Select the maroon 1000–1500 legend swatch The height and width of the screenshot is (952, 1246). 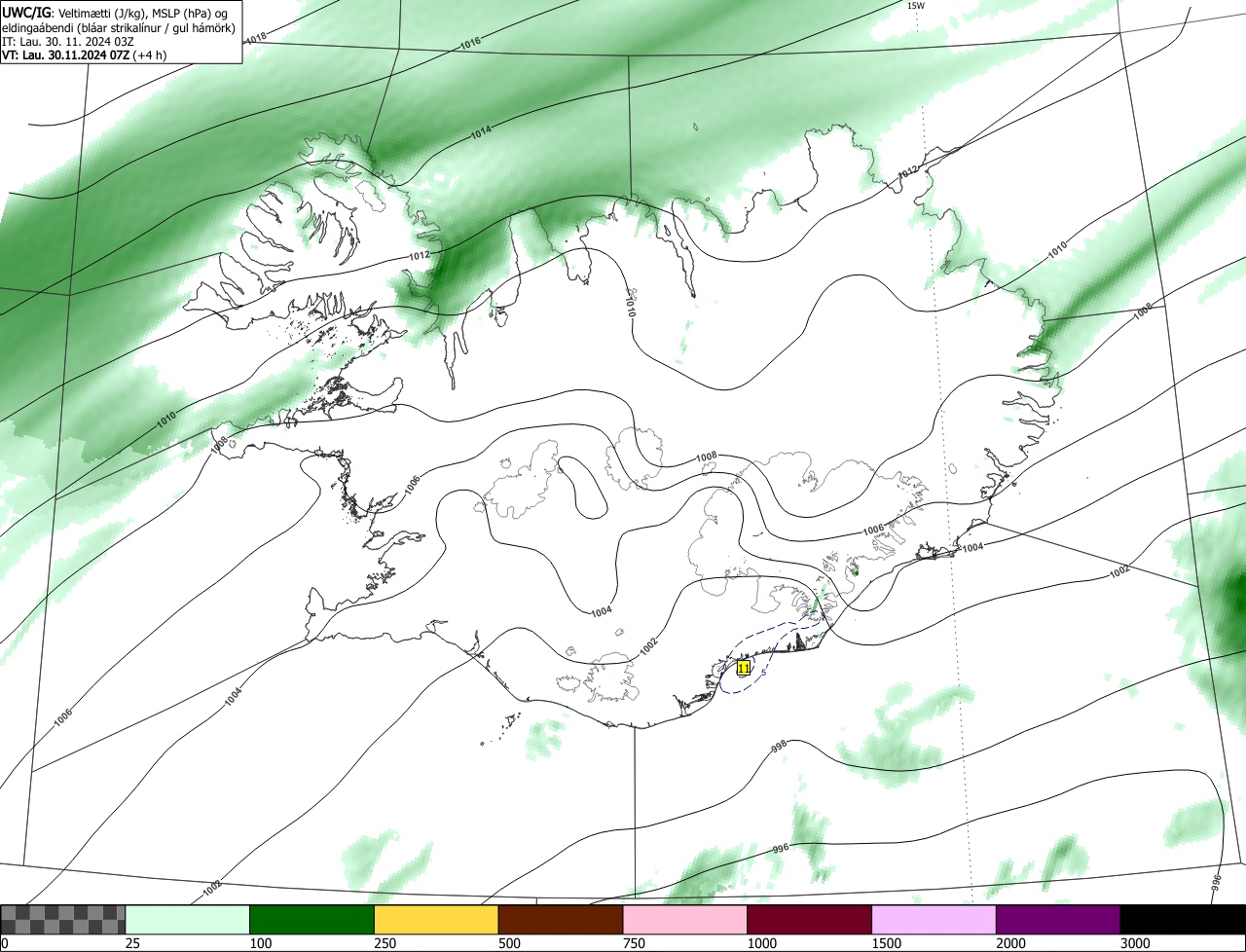tap(810, 920)
